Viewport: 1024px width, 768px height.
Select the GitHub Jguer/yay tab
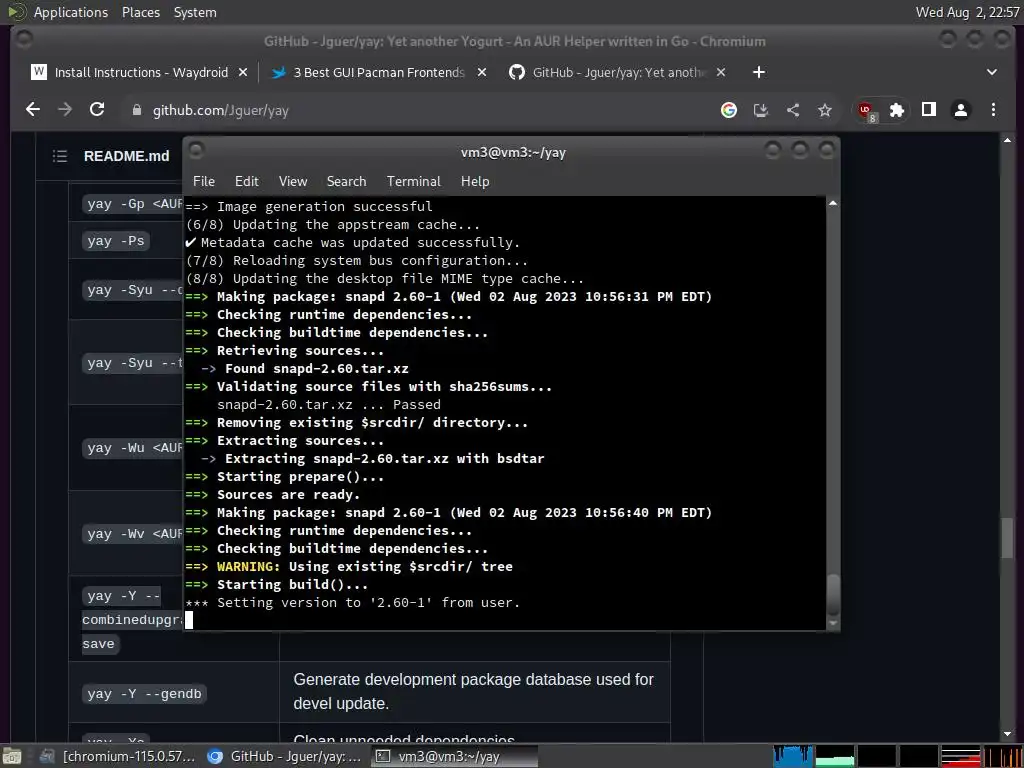(x=618, y=72)
